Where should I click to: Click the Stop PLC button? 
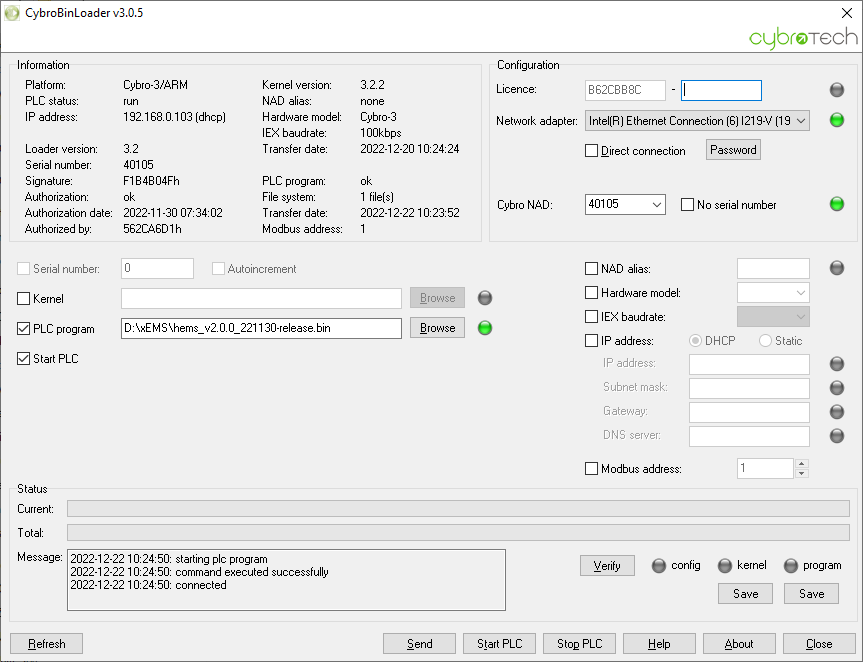tap(580, 644)
